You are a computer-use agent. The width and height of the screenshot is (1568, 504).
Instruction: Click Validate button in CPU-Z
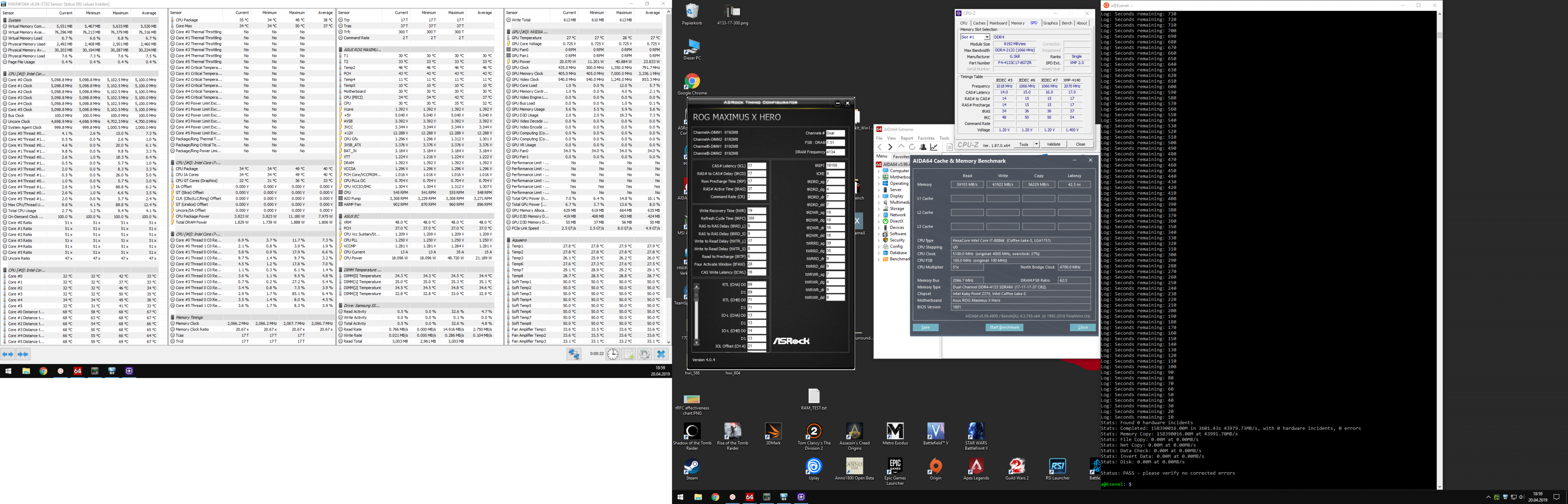tap(1053, 145)
